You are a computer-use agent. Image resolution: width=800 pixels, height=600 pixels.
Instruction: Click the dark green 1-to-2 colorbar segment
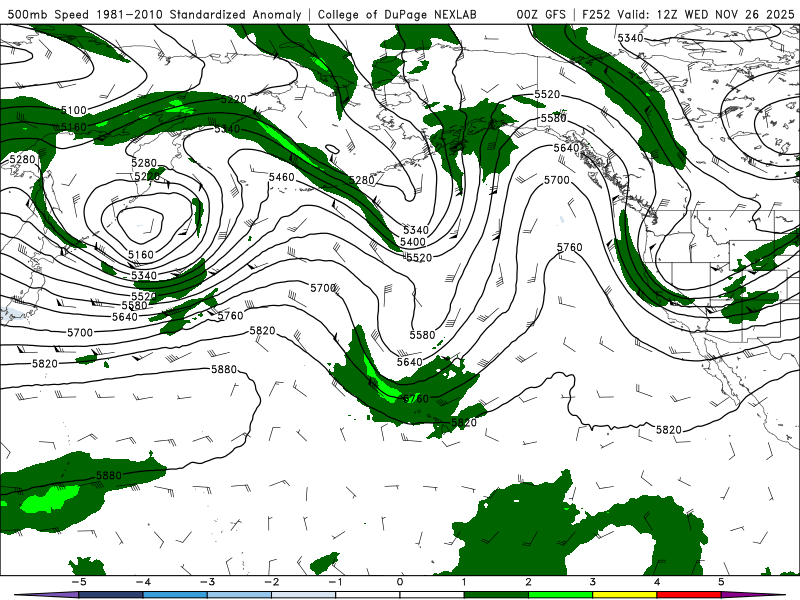click(496, 595)
